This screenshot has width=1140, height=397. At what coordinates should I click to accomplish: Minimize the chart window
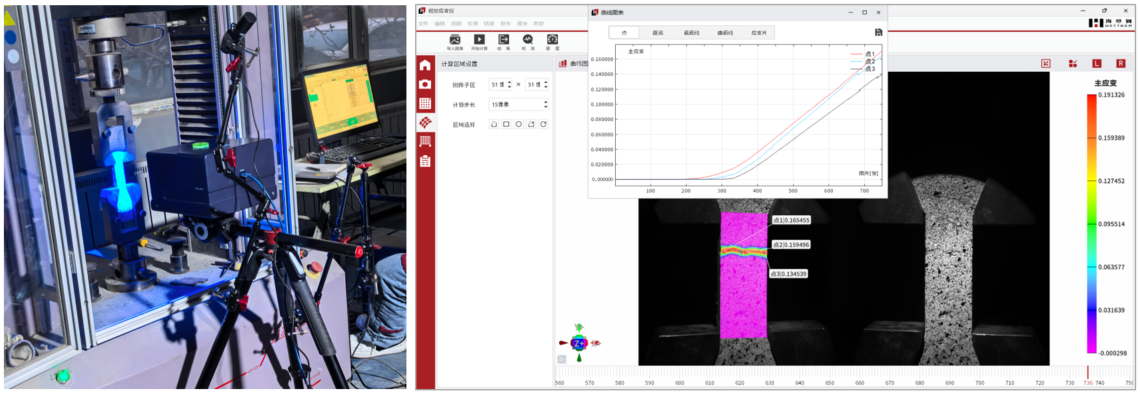(850, 12)
